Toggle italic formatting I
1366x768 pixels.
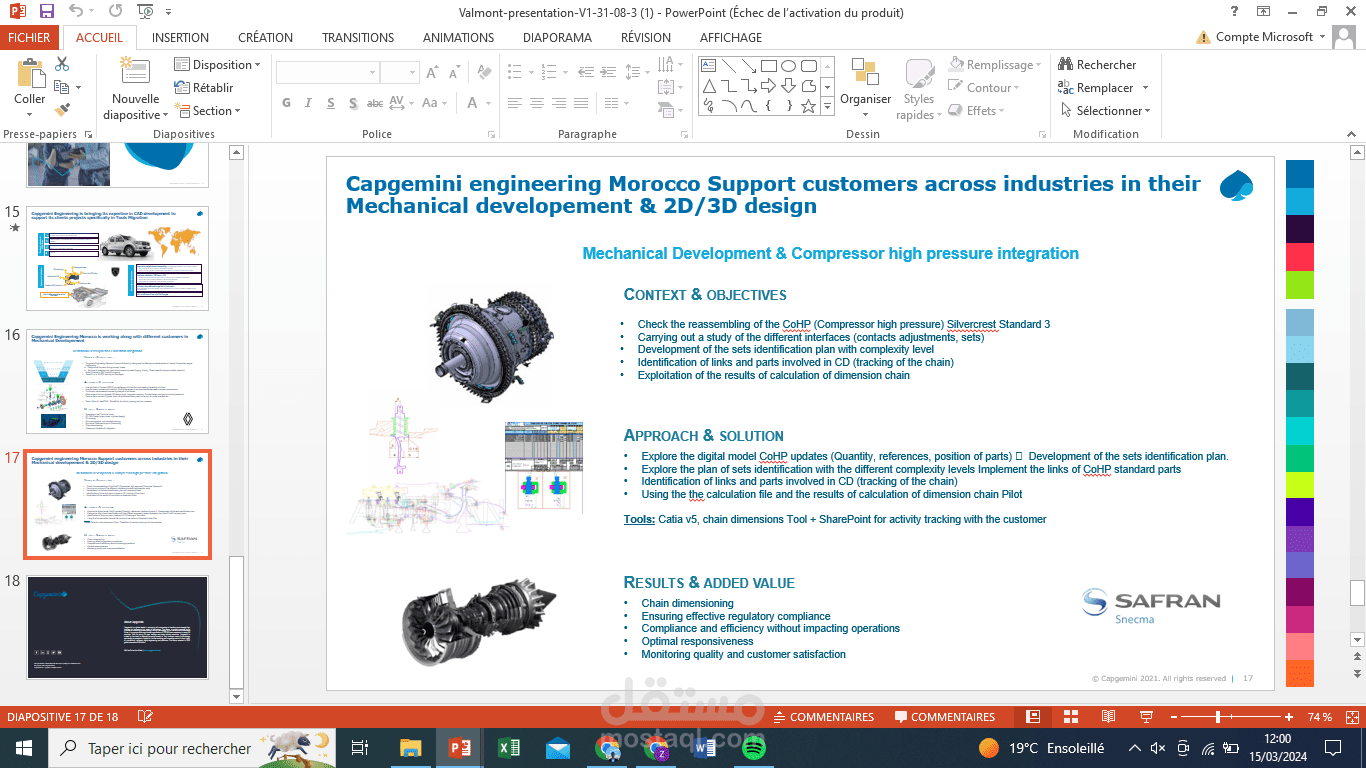[x=309, y=103]
